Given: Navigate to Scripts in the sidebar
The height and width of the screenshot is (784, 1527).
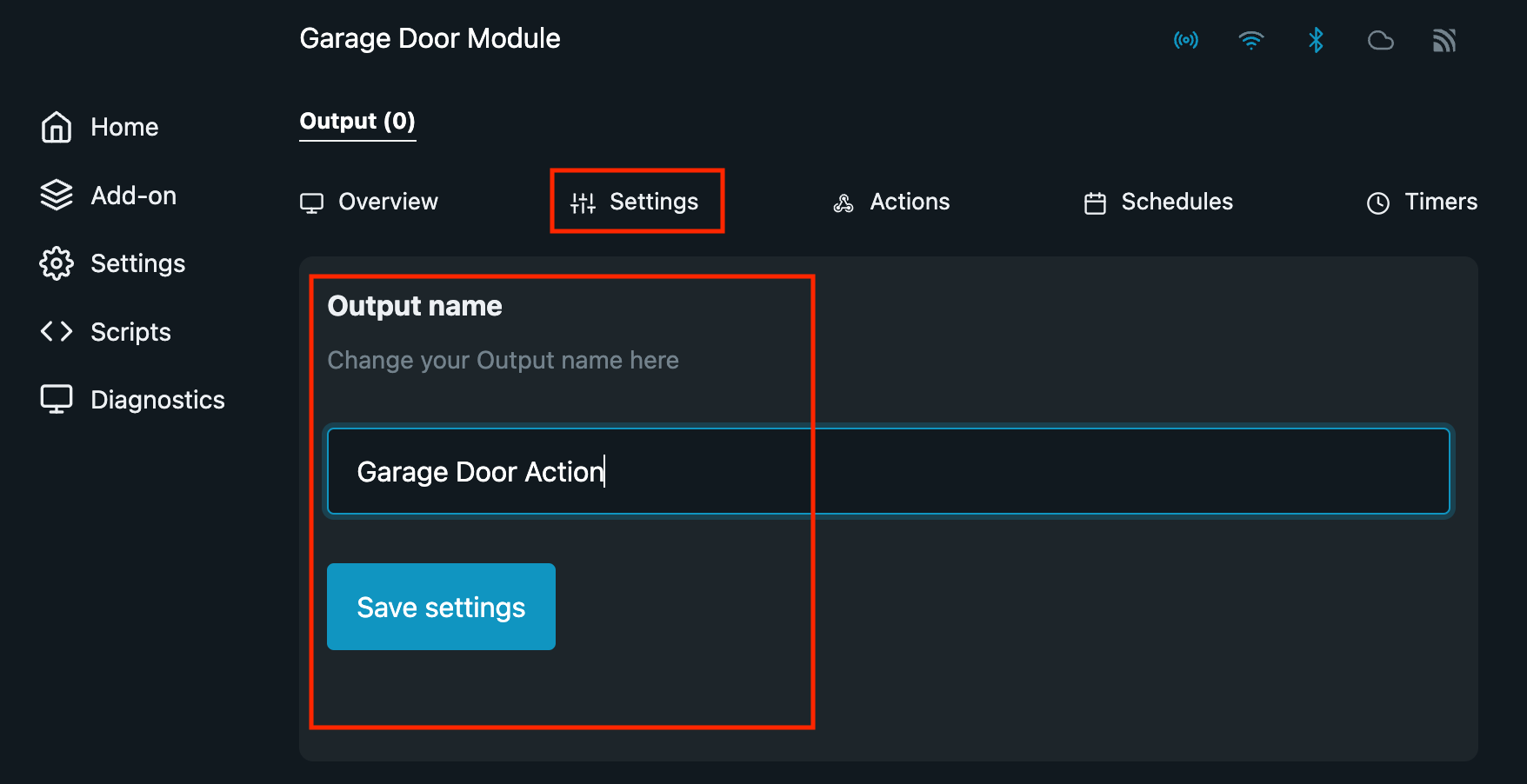Looking at the screenshot, I should 130,332.
